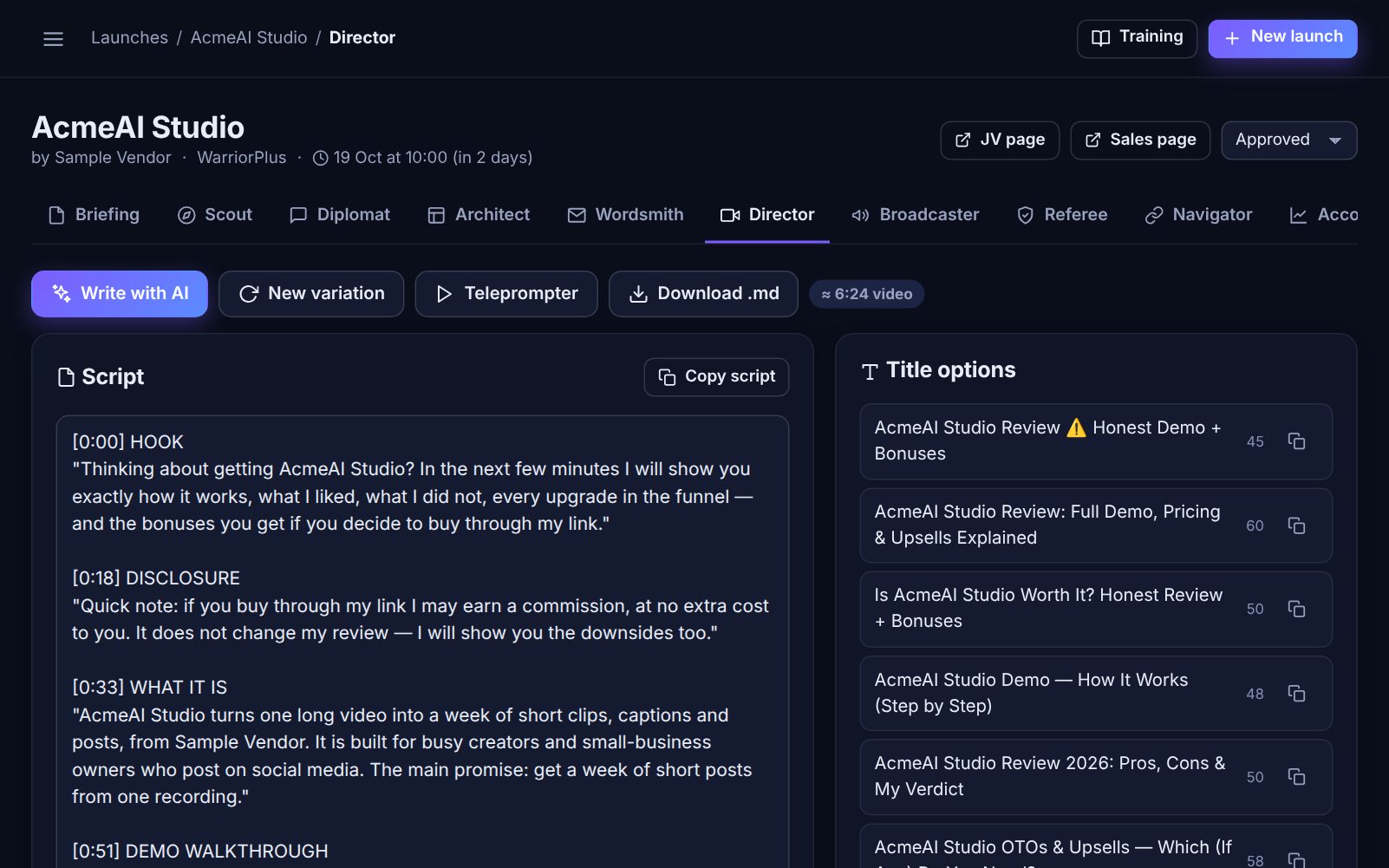1389x868 pixels.
Task: Open the Wordsmith tab
Action: pyautogui.click(x=625, y=215)
